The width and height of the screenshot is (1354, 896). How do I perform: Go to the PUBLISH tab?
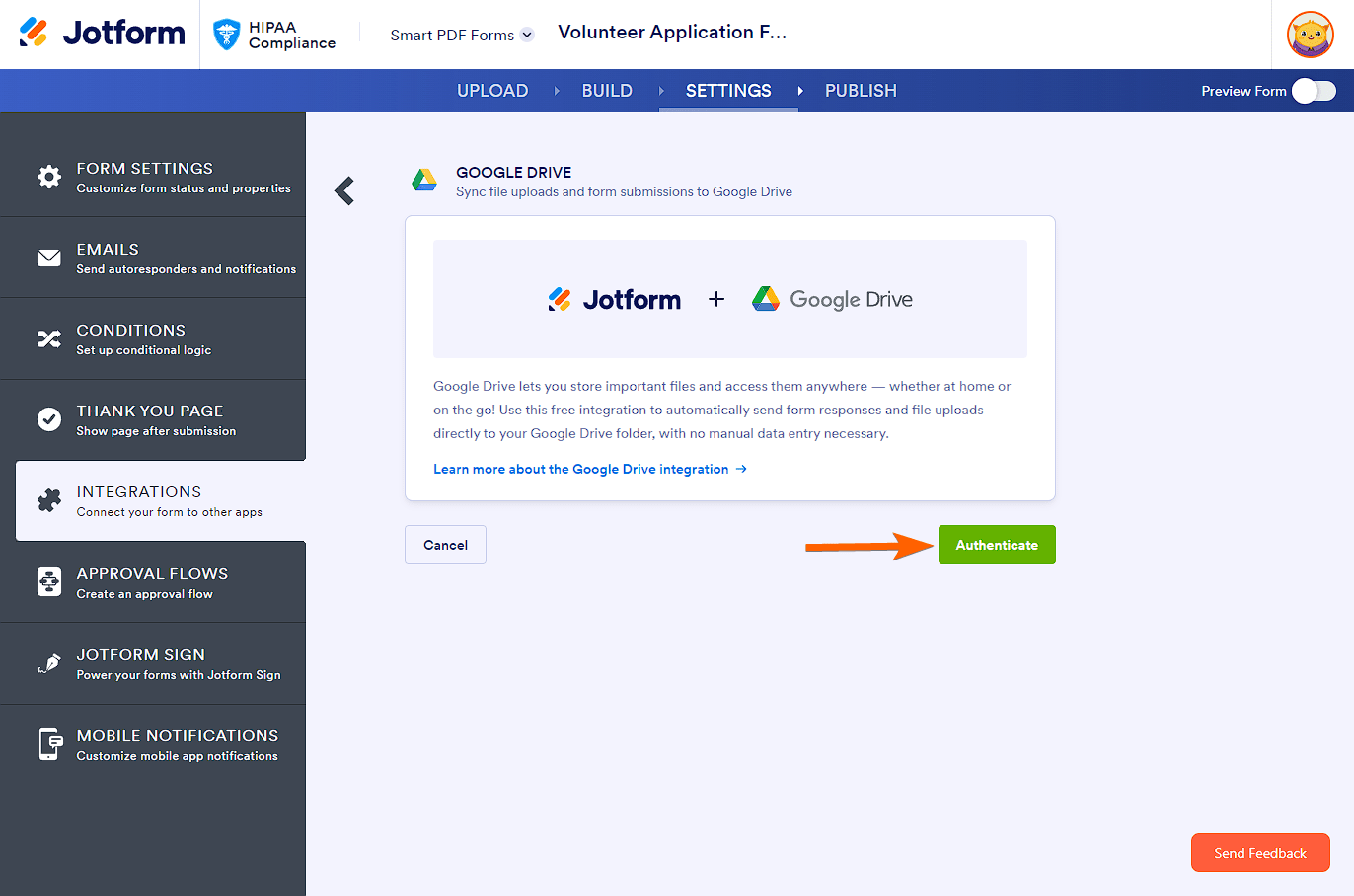861,91
